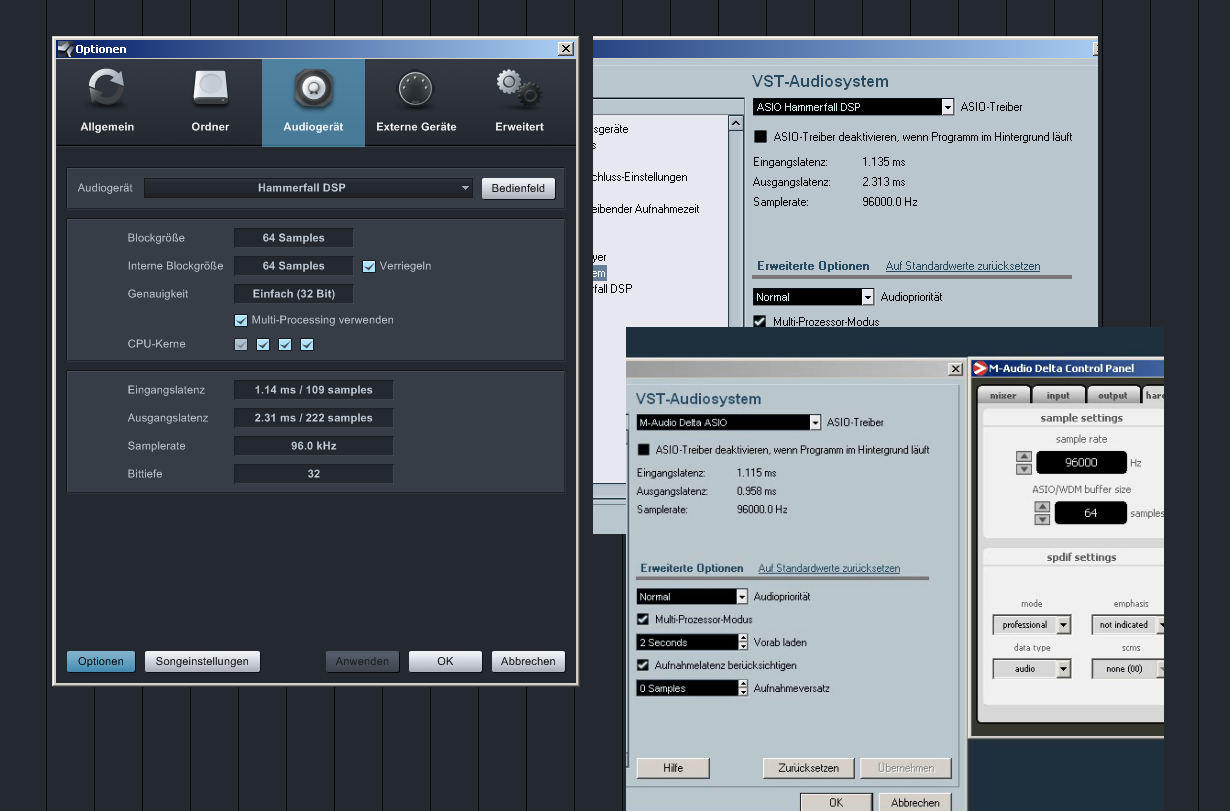
Task: Click the Vorab laden 2 Seconds stepper arrows
Action: [x=743, y=642]
